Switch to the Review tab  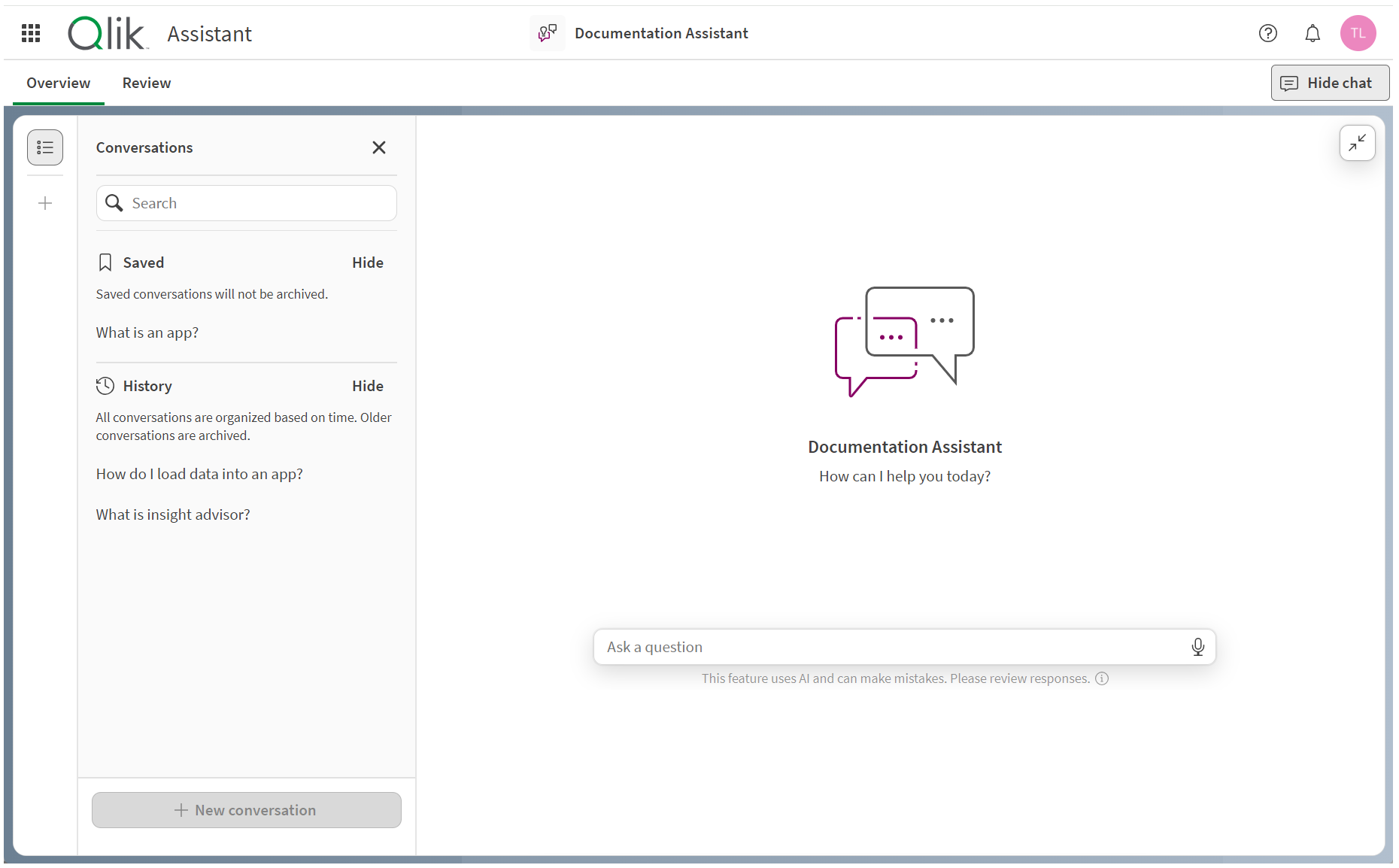tap(147, 83)
